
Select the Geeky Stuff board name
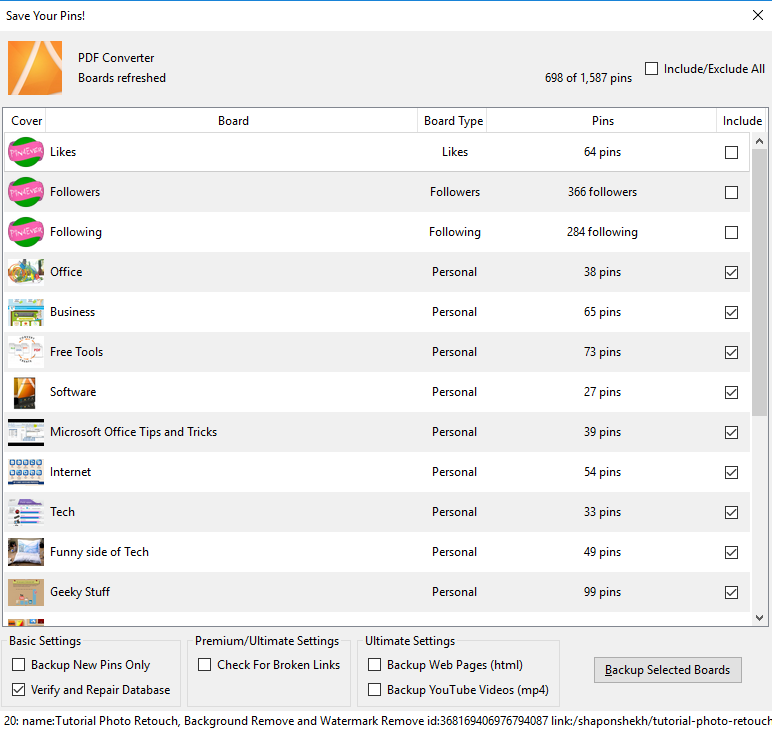point(80,592)
